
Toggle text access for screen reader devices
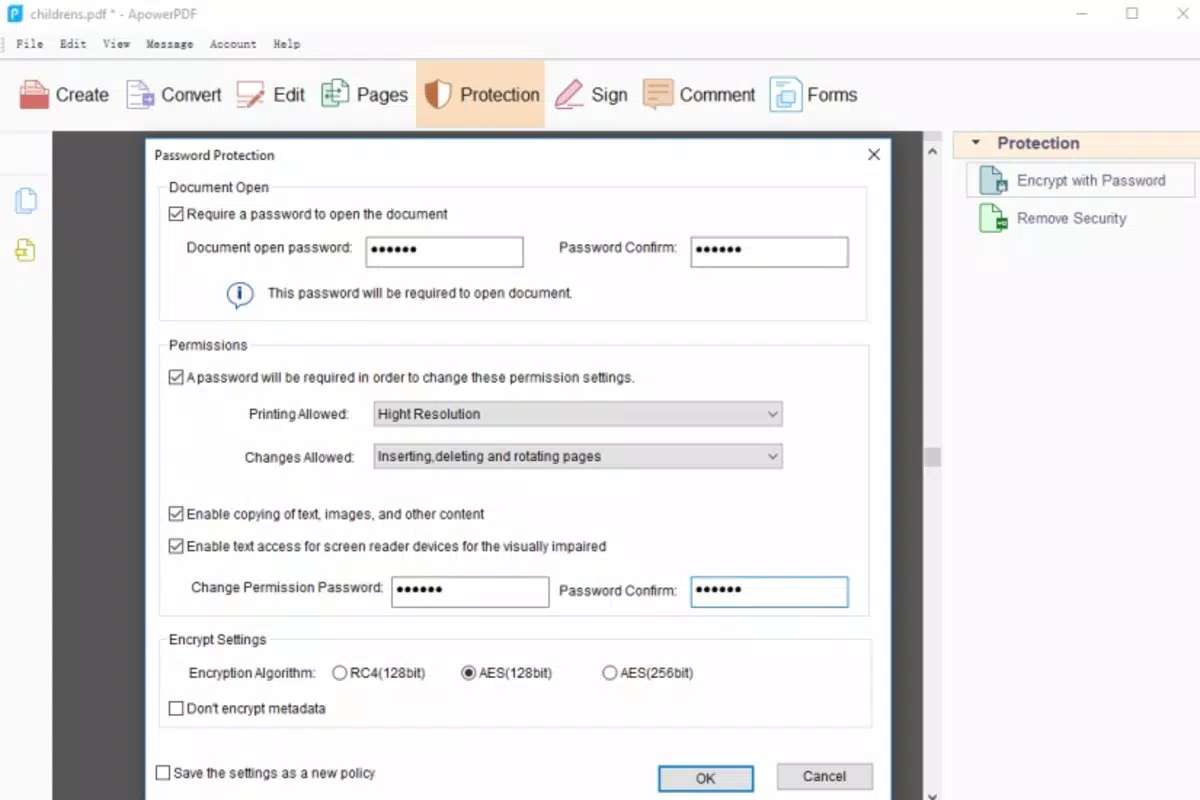coord(176,547)
